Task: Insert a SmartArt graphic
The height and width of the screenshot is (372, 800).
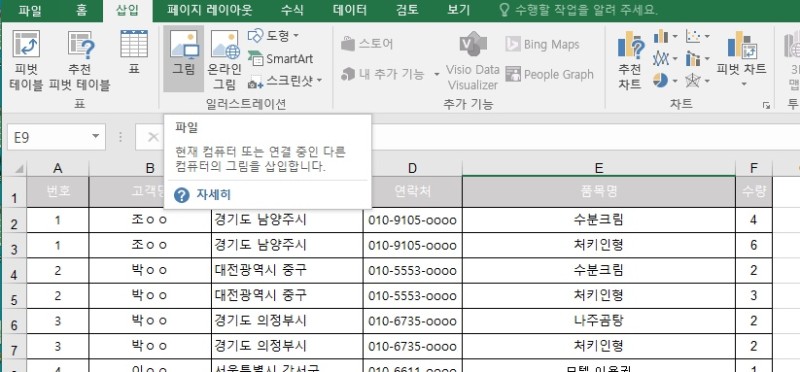Action: [280, 58]
